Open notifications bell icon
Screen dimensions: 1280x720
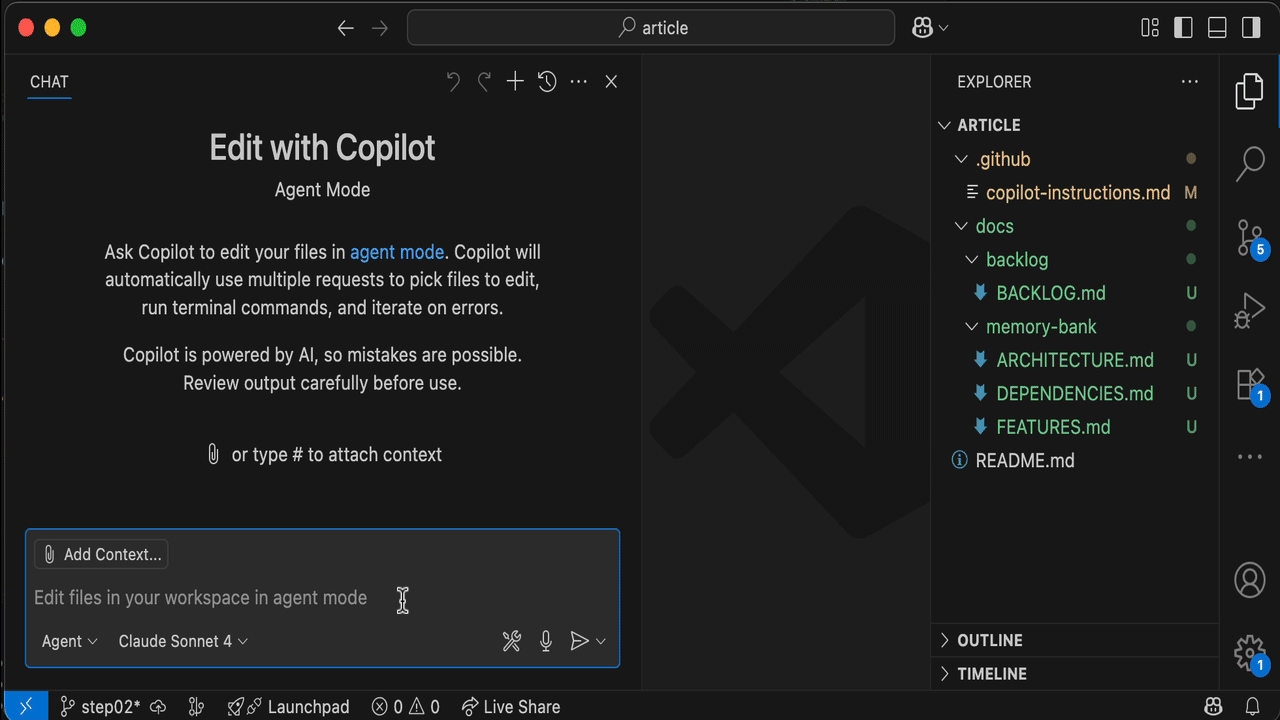[1252, 707]
